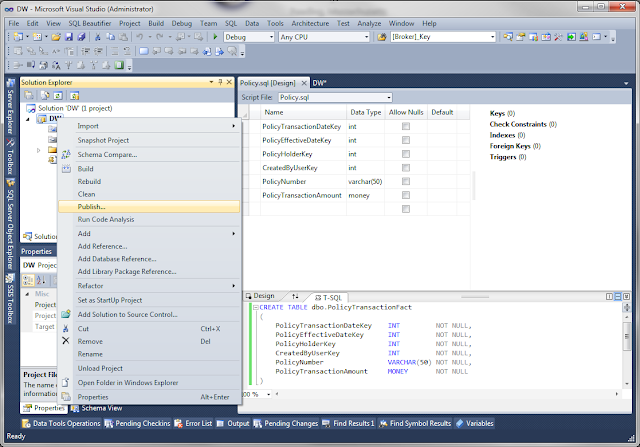The height and width of the screenshot is (447, 640).
Task: Open the Error List panel
Action: (193, 423)
